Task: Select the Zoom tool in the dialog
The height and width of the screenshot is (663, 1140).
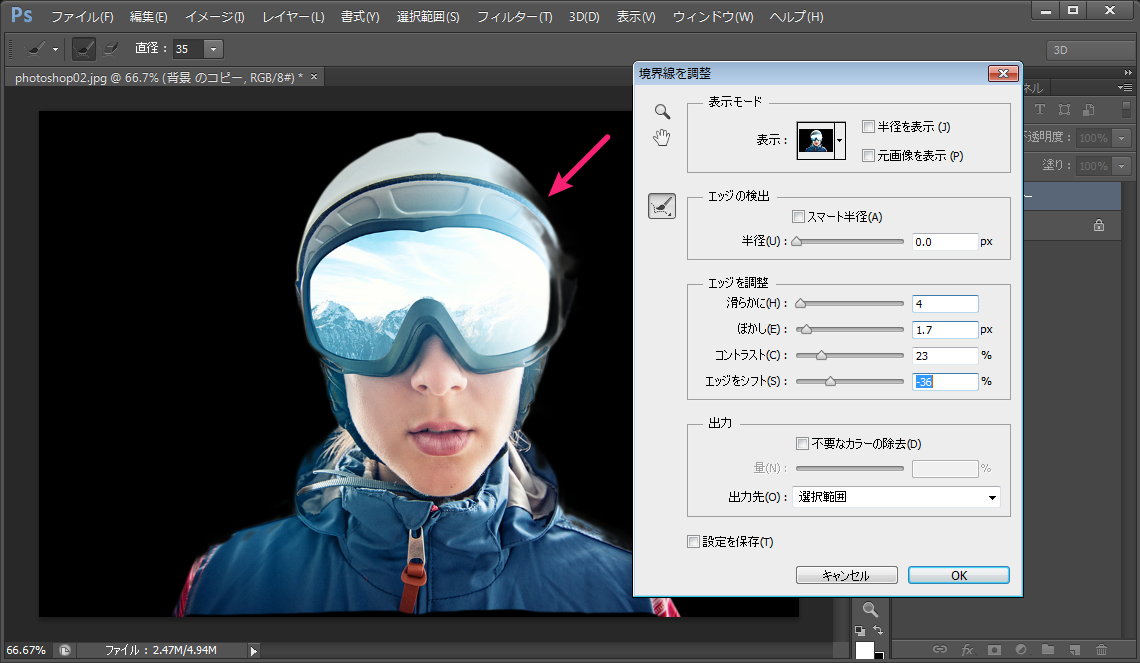Action: (661, 112)
